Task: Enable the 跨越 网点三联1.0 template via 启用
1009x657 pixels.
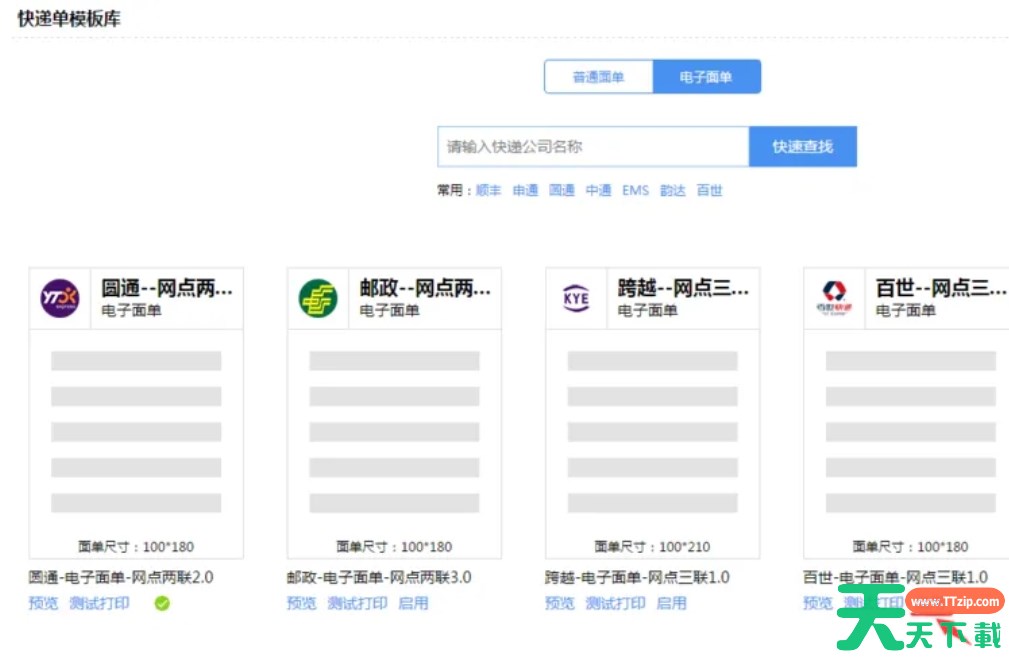Action: tap(671, 603)
